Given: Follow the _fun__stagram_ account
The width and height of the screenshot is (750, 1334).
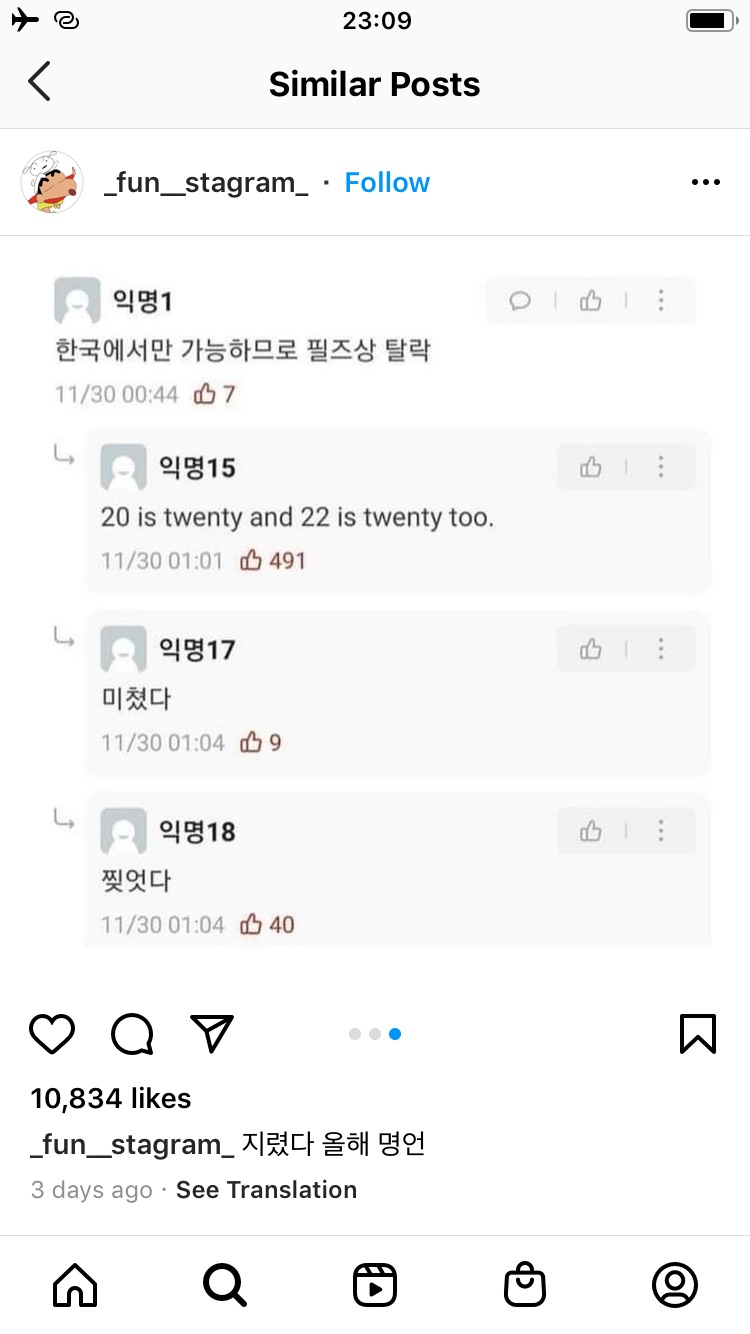Looking at the screenshot, I should [x=387, y=182].
